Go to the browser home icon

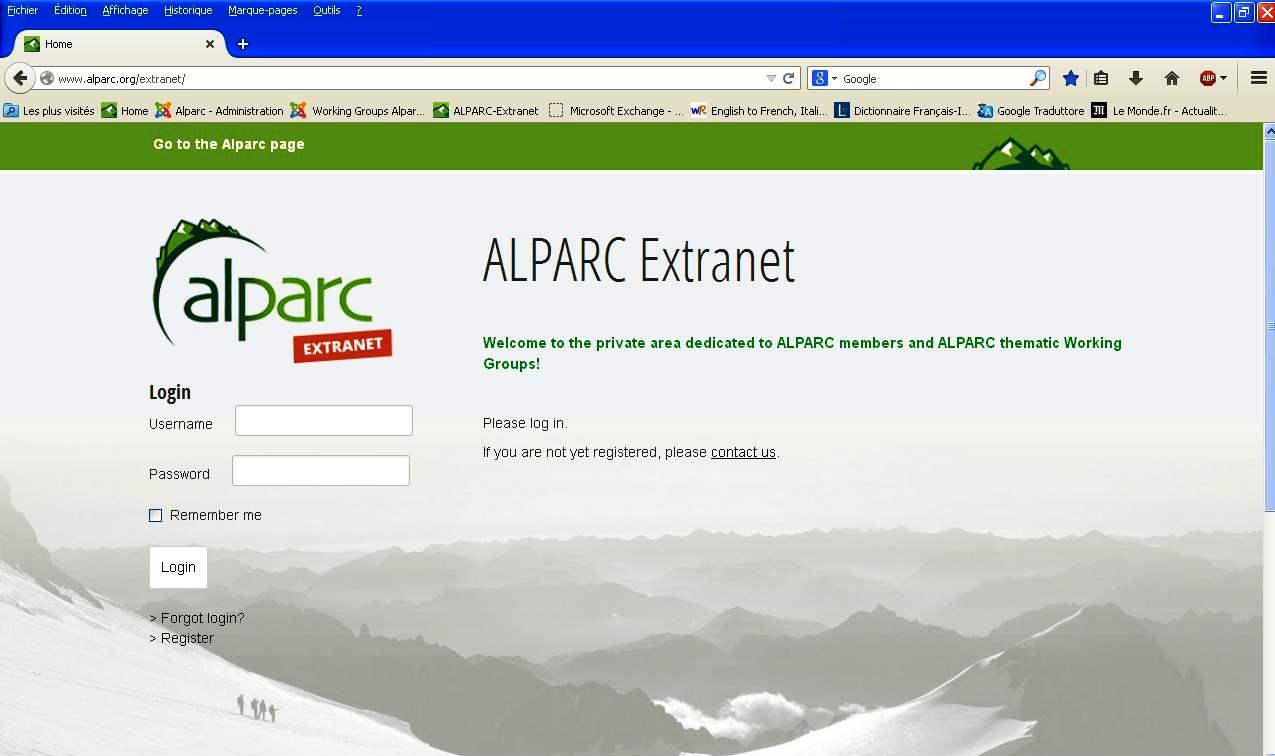pos(1172,78)
